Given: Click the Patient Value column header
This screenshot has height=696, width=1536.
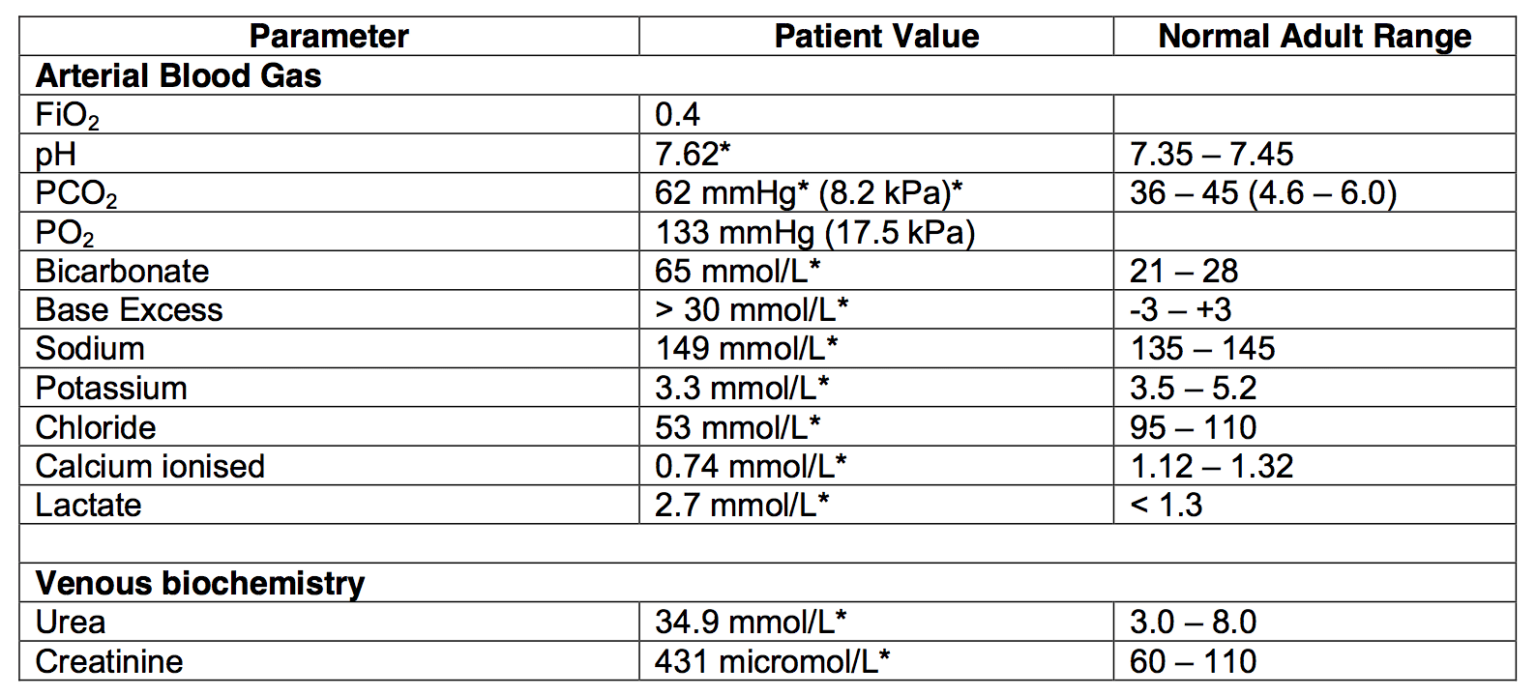Looking at the screenshot, I should [x=876, y=37].
